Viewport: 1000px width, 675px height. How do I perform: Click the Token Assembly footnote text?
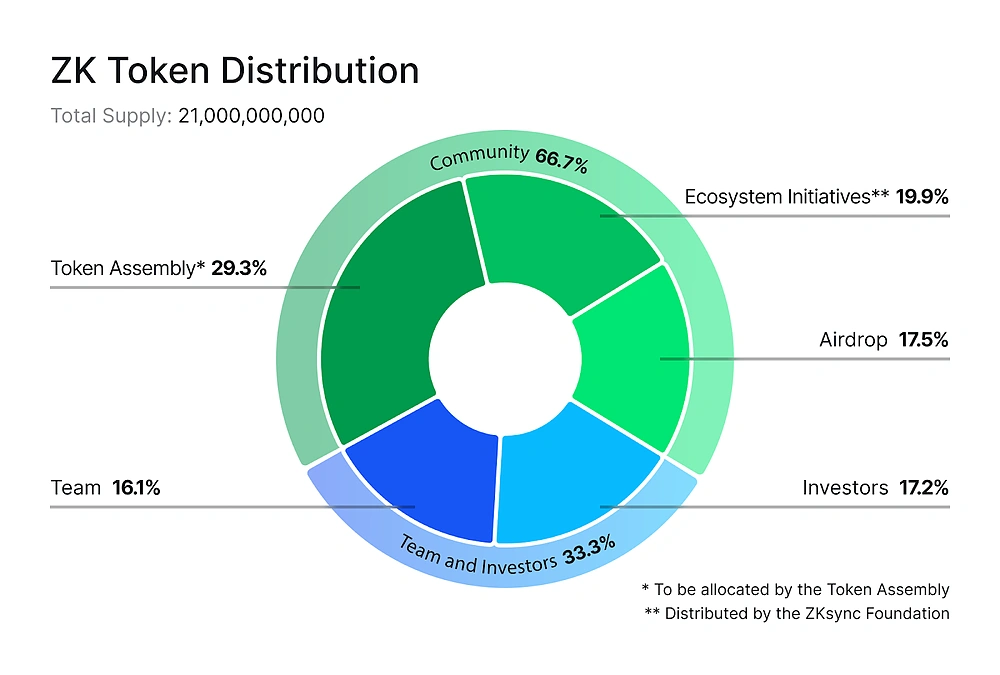(794, 589)
